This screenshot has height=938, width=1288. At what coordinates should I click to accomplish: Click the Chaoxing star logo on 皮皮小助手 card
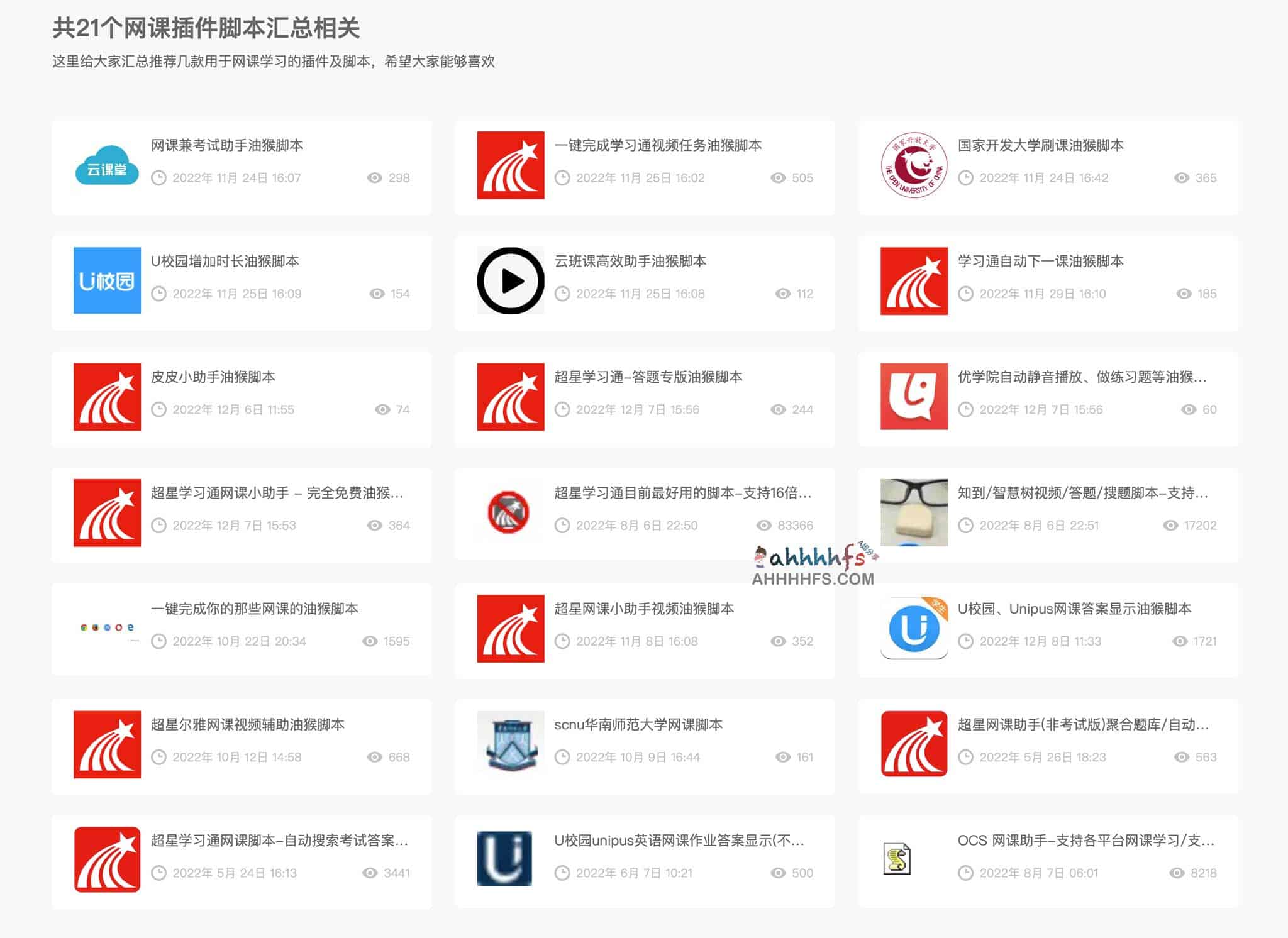coord(107,397)
